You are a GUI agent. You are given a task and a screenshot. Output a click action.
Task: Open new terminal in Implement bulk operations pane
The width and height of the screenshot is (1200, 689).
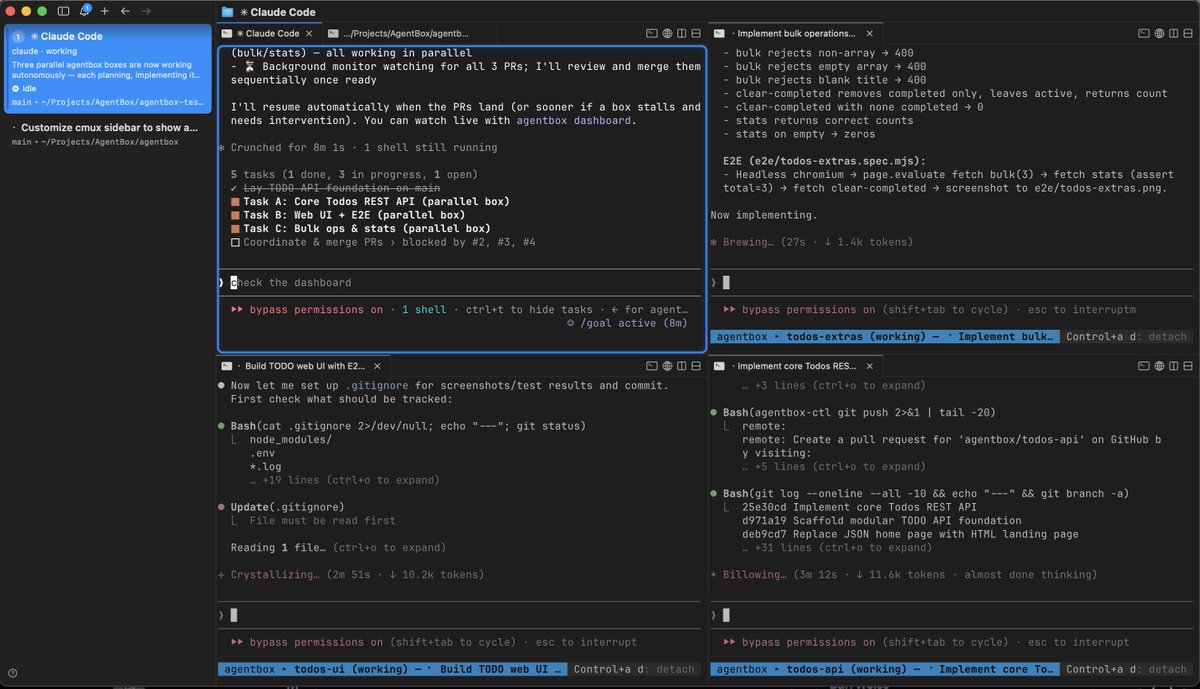(x=1144, y=33)
